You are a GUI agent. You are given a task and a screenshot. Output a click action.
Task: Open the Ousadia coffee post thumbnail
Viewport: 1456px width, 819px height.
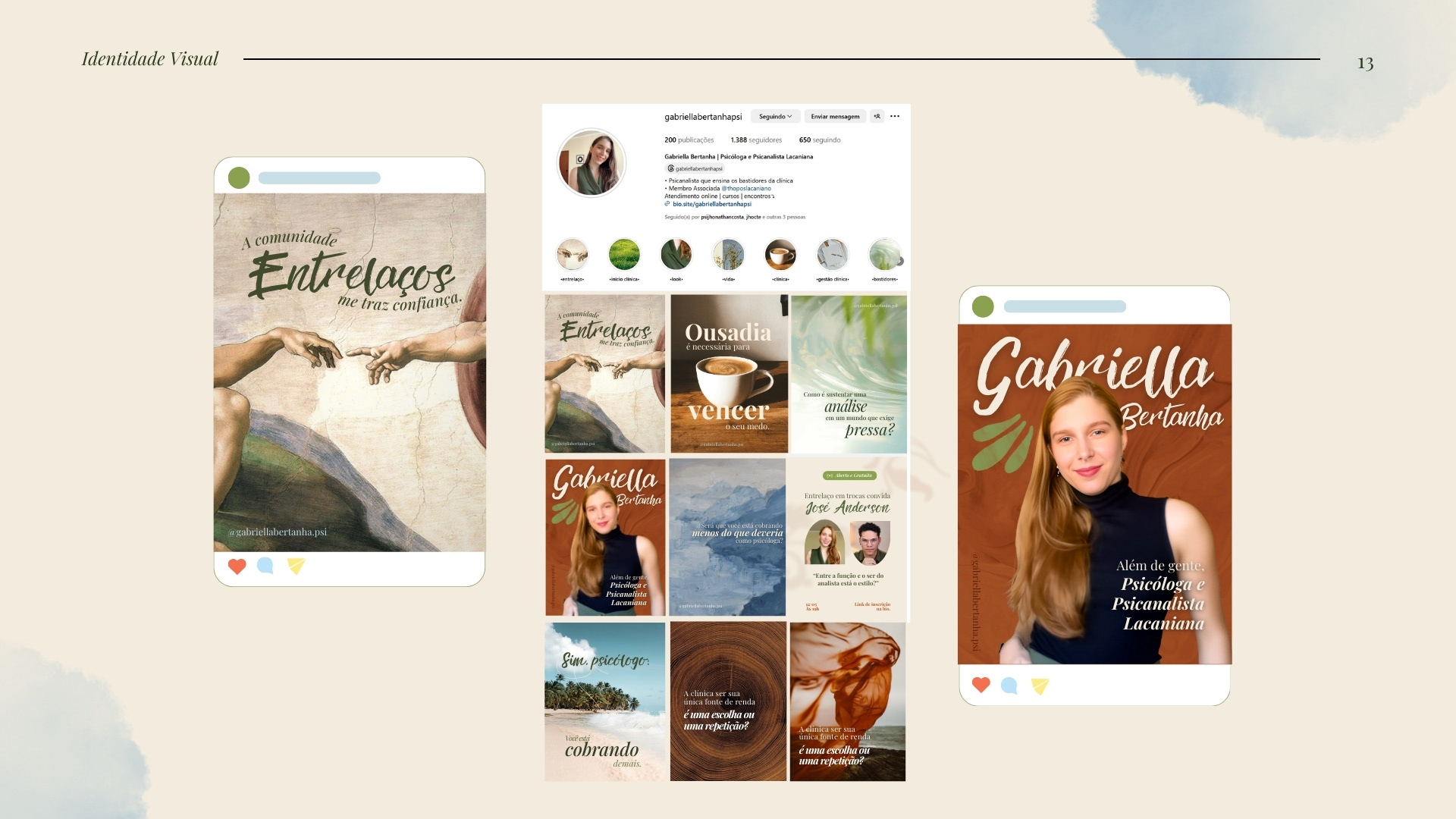tap(729, 374)
